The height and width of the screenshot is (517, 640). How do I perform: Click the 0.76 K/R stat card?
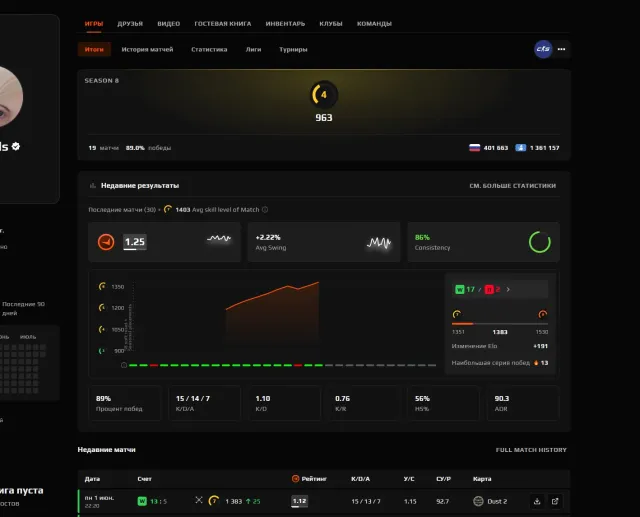click(x=364, y=403)
